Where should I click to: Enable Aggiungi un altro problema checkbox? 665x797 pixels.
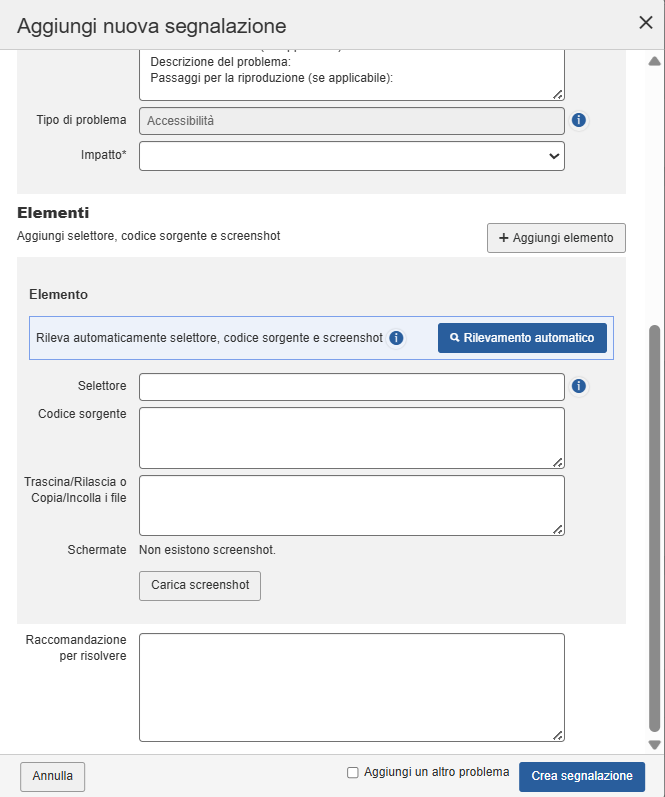pos(352,772)
